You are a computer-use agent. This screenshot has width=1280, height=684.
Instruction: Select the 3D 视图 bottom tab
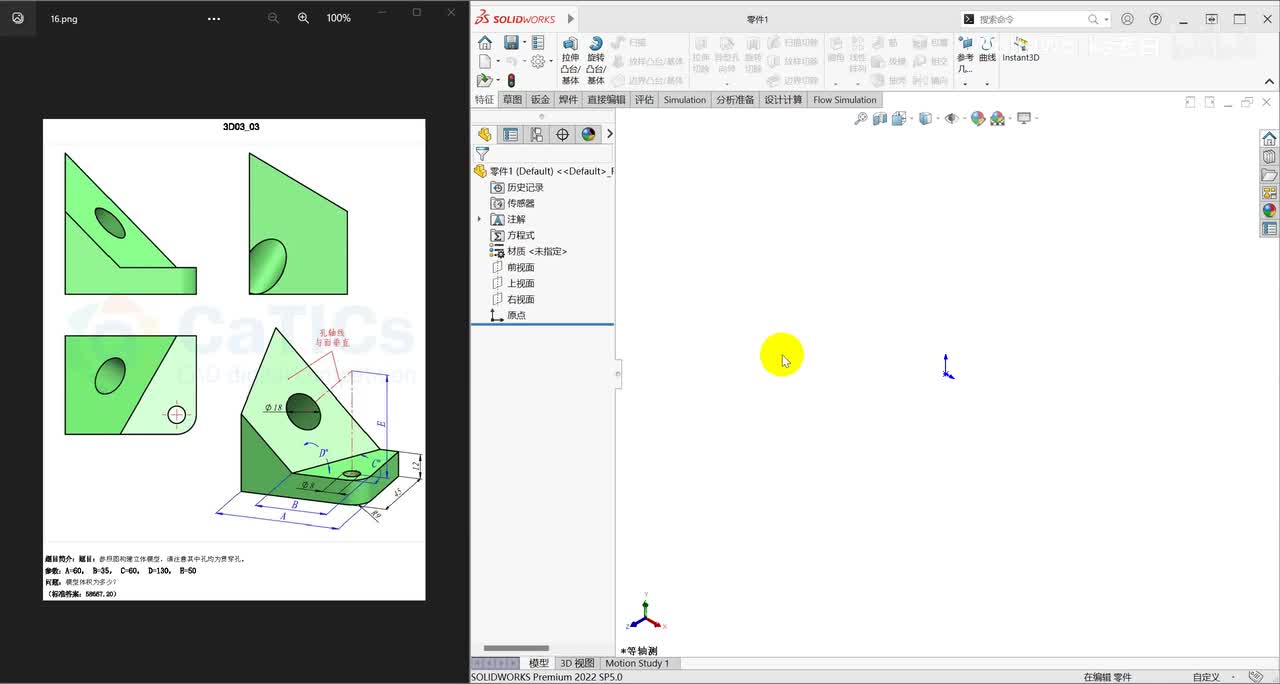[x=577, y=663]
